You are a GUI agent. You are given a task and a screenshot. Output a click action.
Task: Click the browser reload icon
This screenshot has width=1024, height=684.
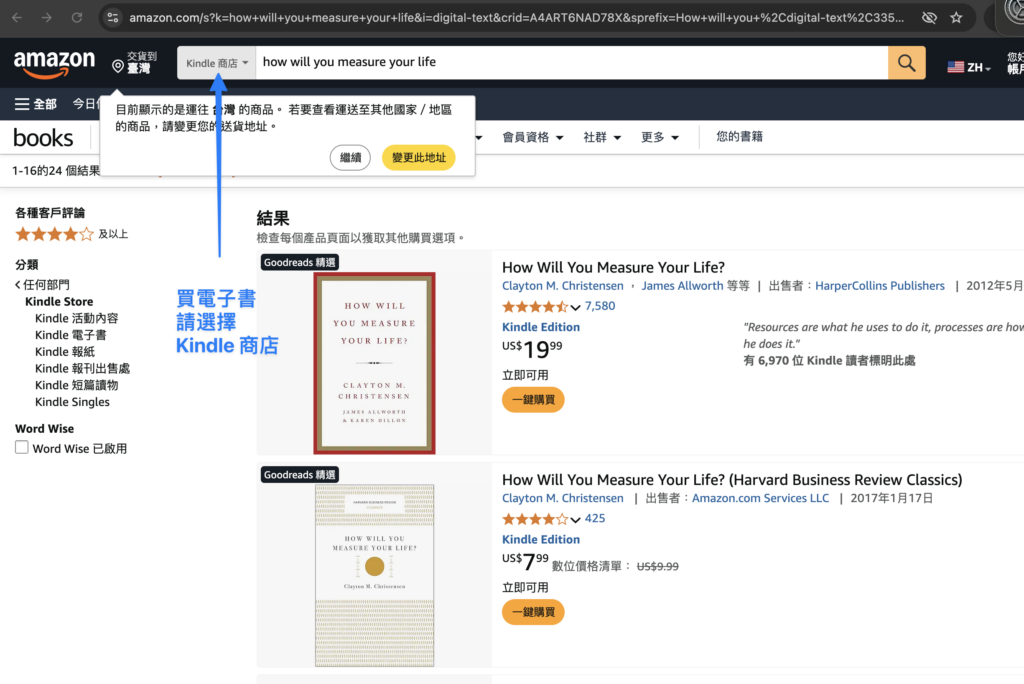click(77, 17)
